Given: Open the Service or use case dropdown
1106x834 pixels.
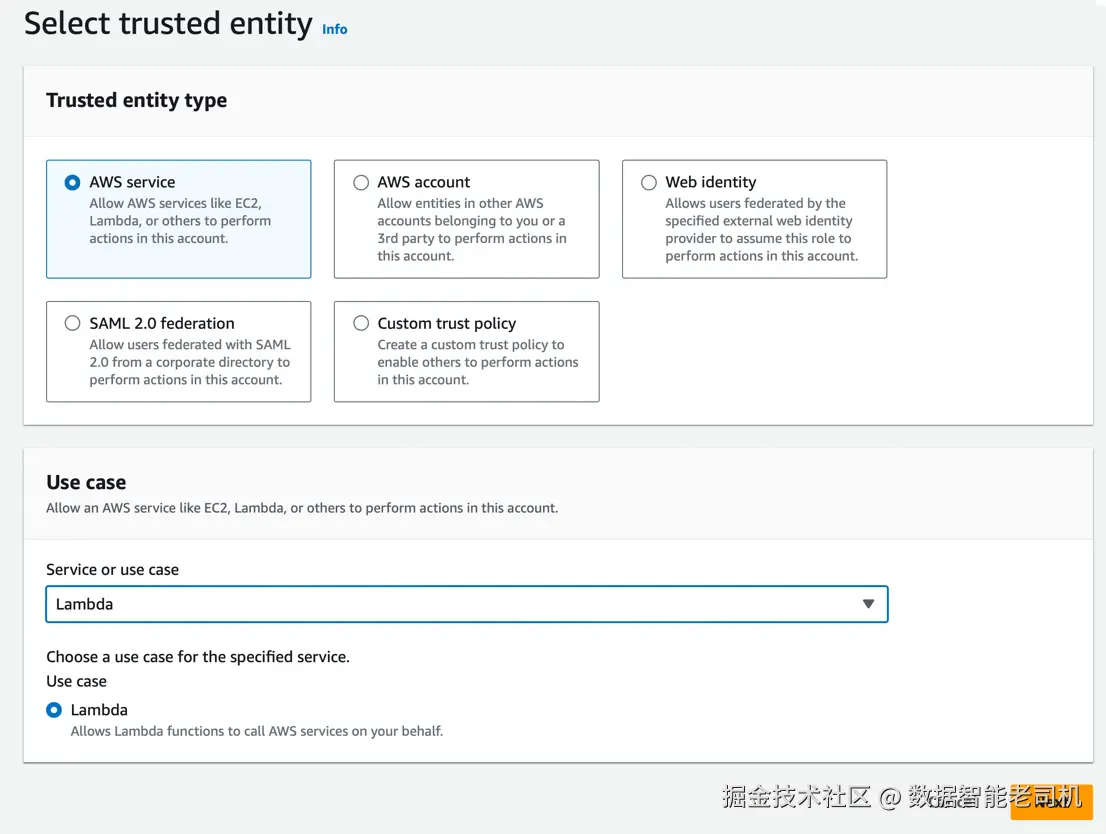Looking at the screenshot, I should pos(466,604).
